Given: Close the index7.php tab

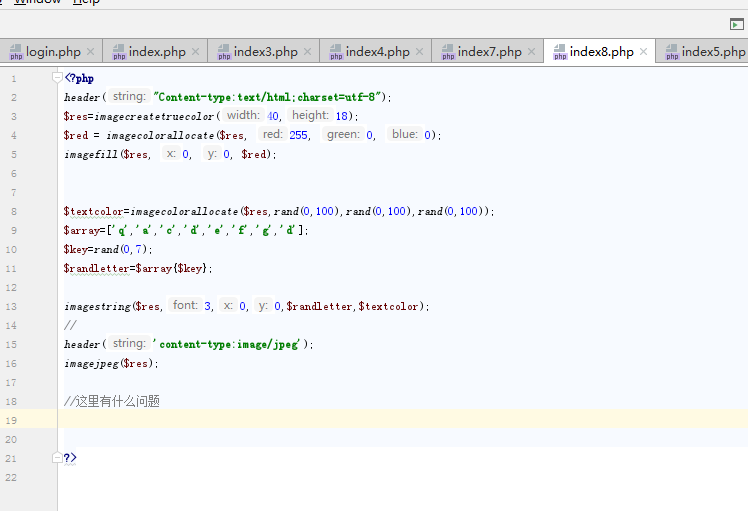Looking at the screenshot, I should click(x=531, y=52).
